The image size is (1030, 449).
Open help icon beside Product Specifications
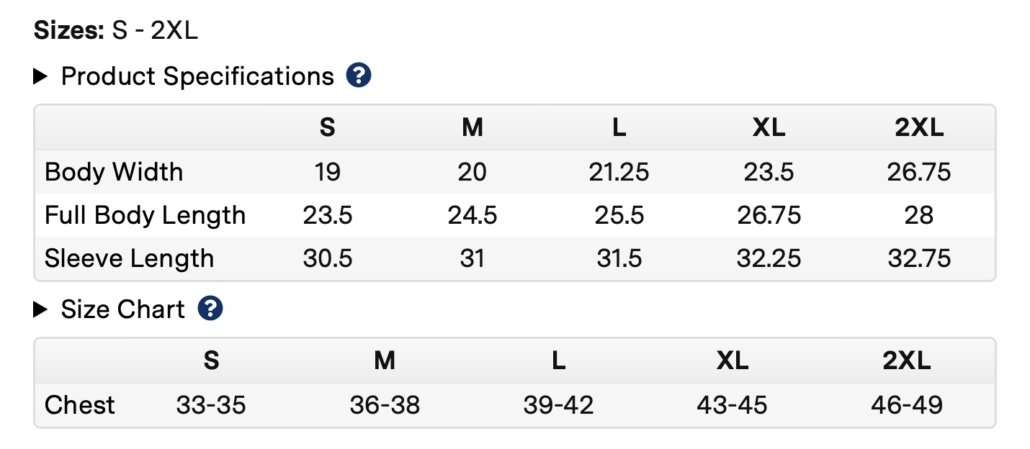pos(359,75)
